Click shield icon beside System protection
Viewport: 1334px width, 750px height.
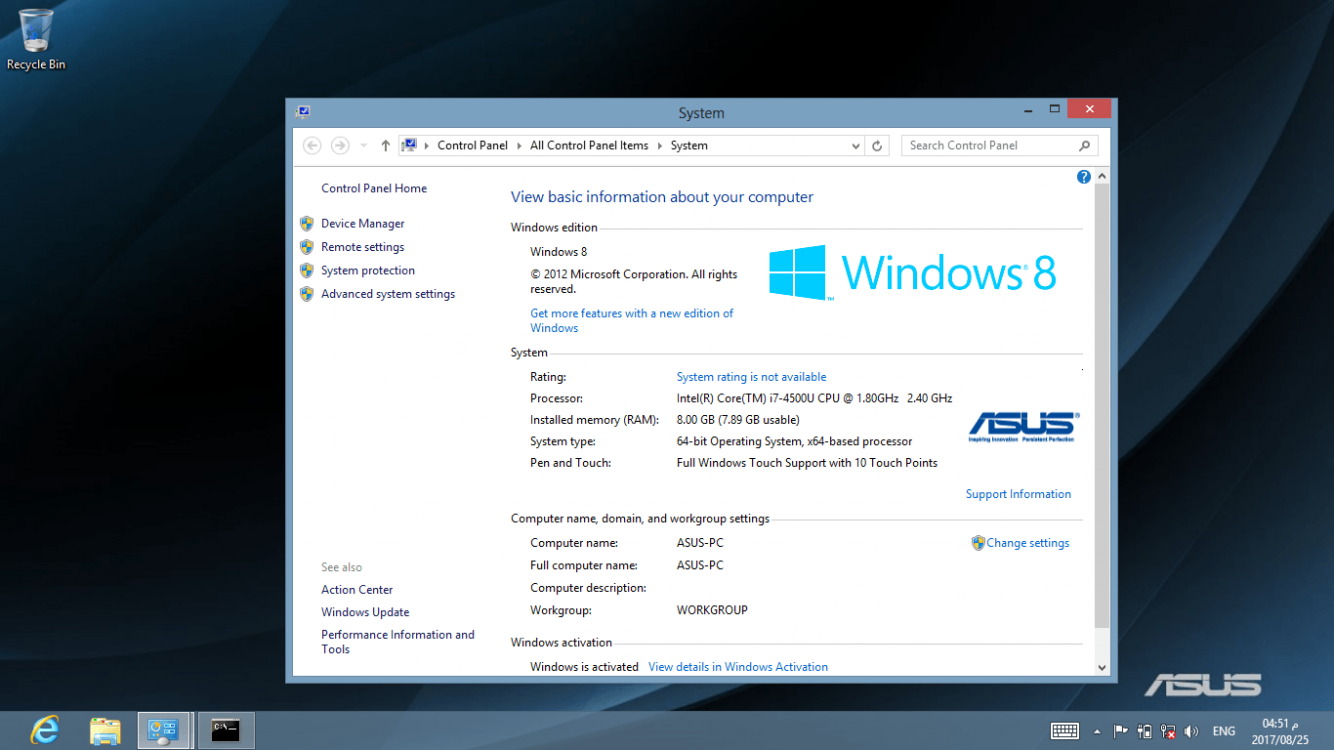[307, 271]
